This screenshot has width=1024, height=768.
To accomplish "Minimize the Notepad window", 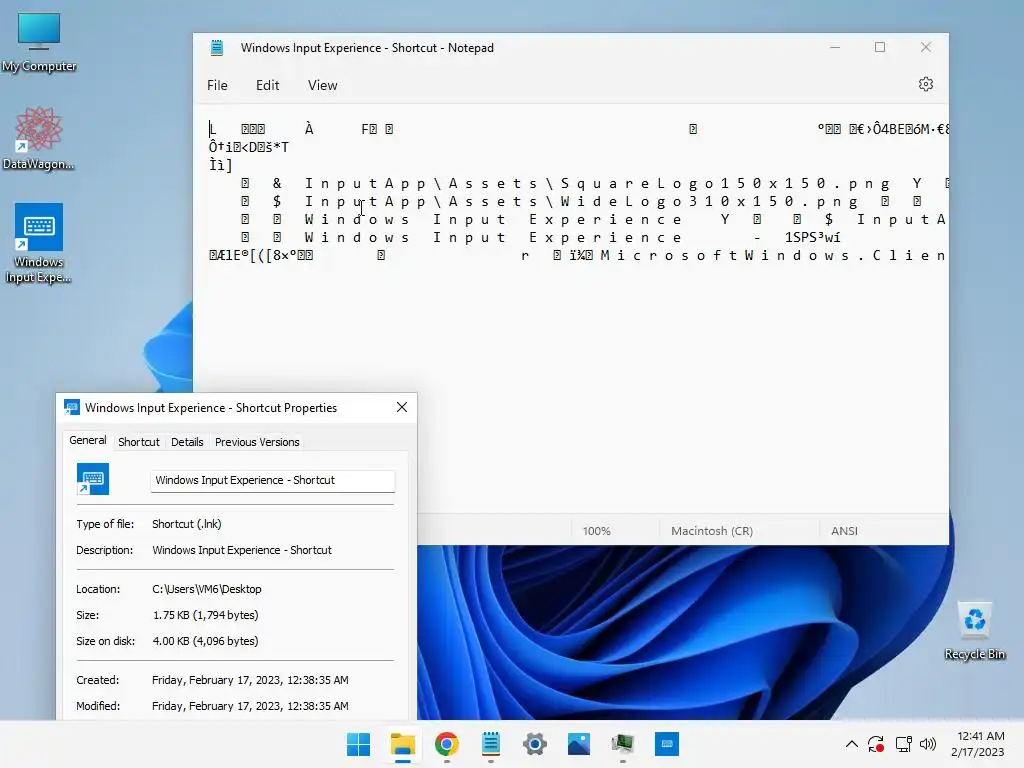I will click(x=835, y=47).
